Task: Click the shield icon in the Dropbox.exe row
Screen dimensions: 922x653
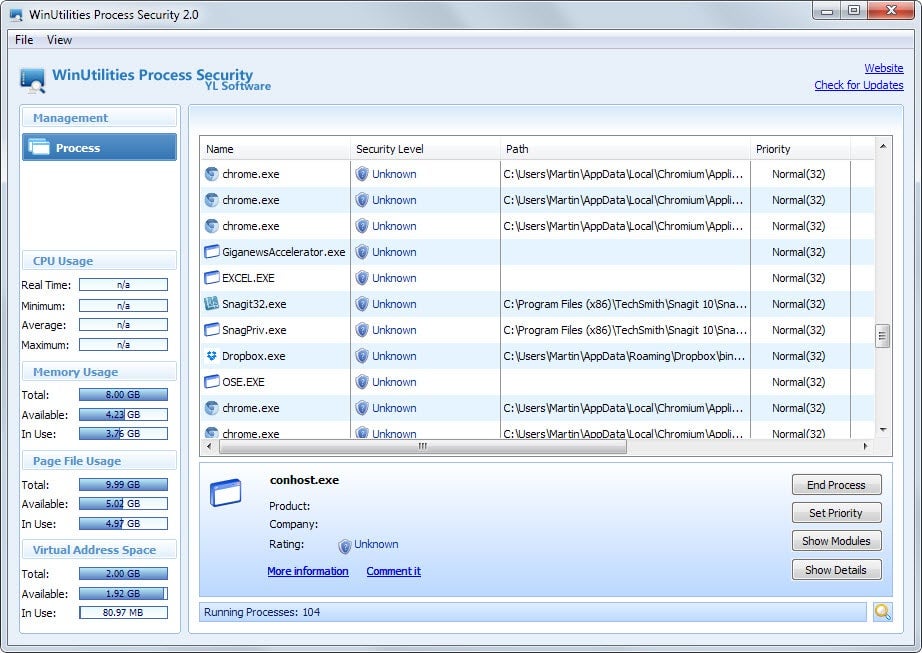Action: 362,356
